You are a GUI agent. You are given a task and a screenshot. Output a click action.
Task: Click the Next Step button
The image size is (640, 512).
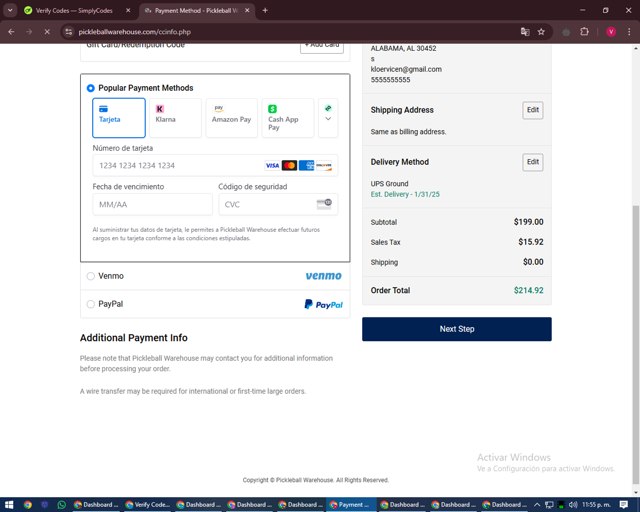tap(457, 329)
